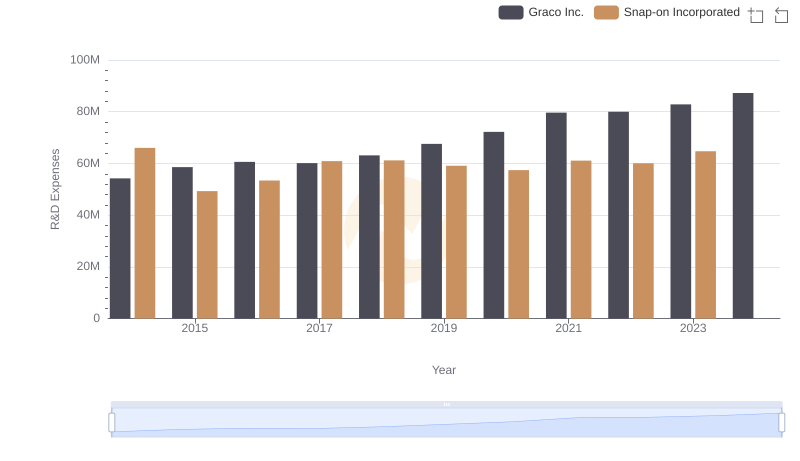Click the 100M y-axis label
Viewport: 800px width, 461px height.
[x=85, y=60]
